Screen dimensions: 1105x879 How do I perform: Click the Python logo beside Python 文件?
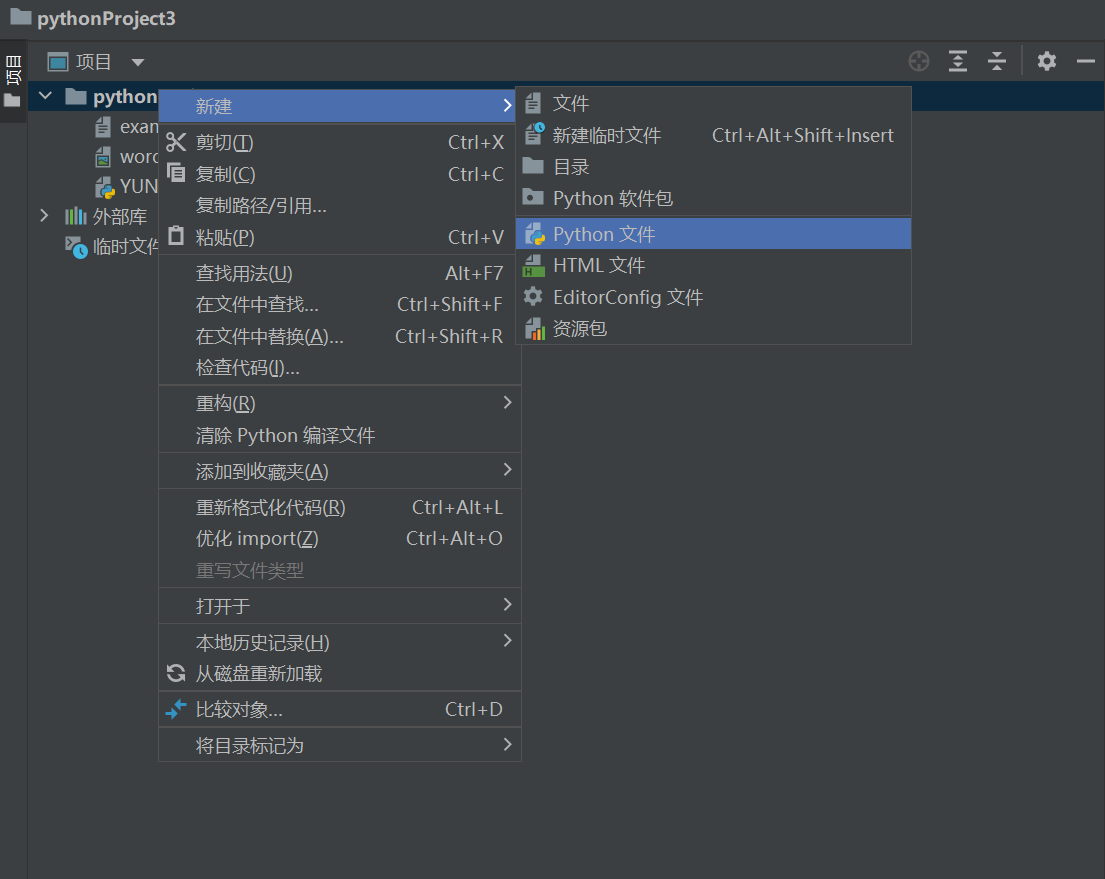(535, 233)
